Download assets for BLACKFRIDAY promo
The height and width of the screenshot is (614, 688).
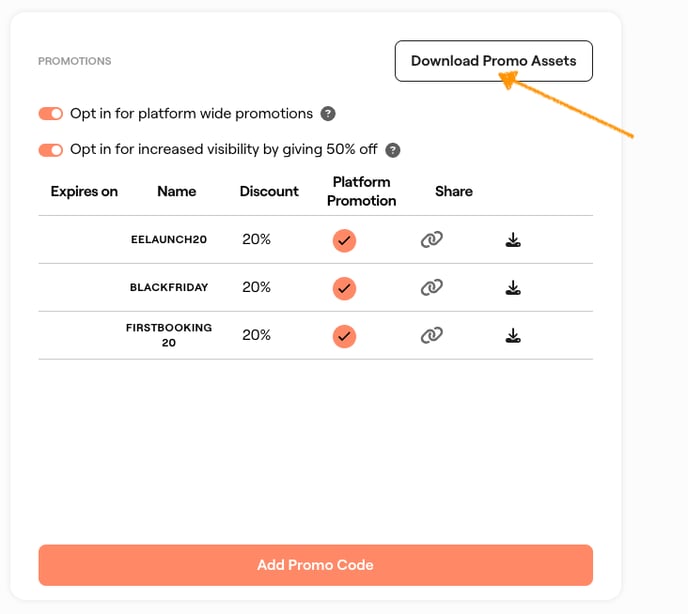tap(513, 287)
